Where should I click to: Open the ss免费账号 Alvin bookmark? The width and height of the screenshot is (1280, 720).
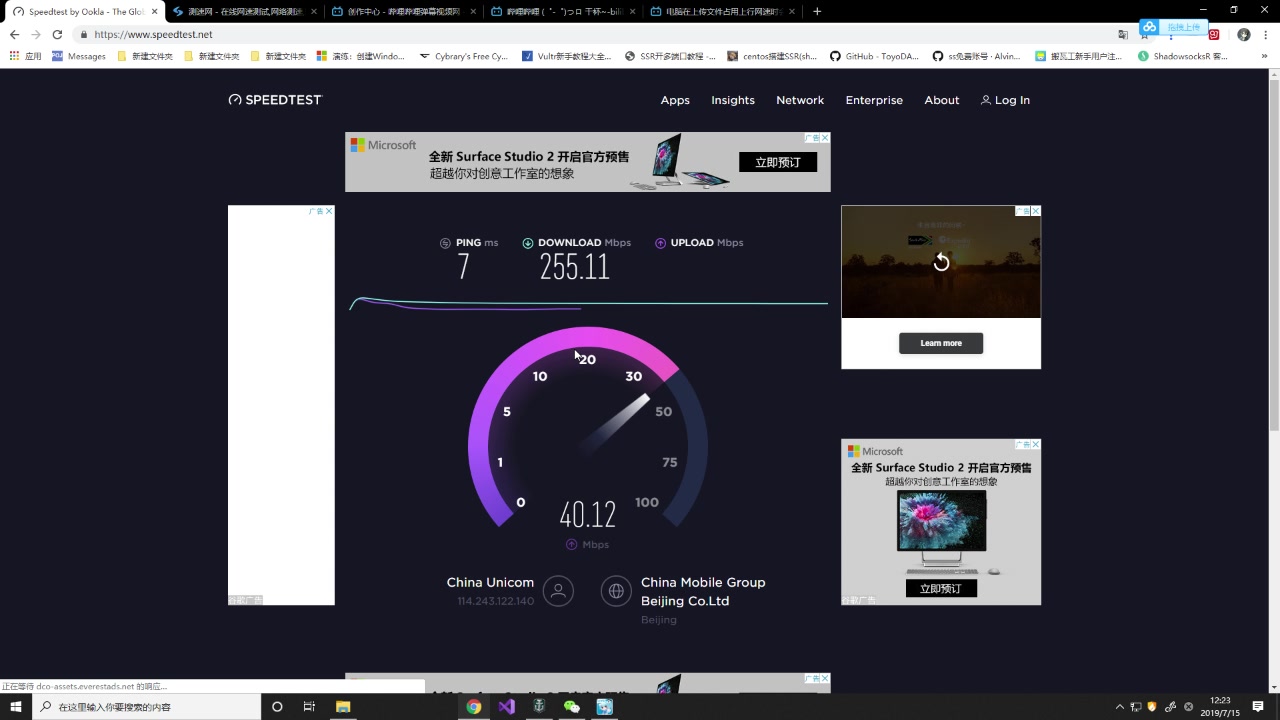[977, 56]
